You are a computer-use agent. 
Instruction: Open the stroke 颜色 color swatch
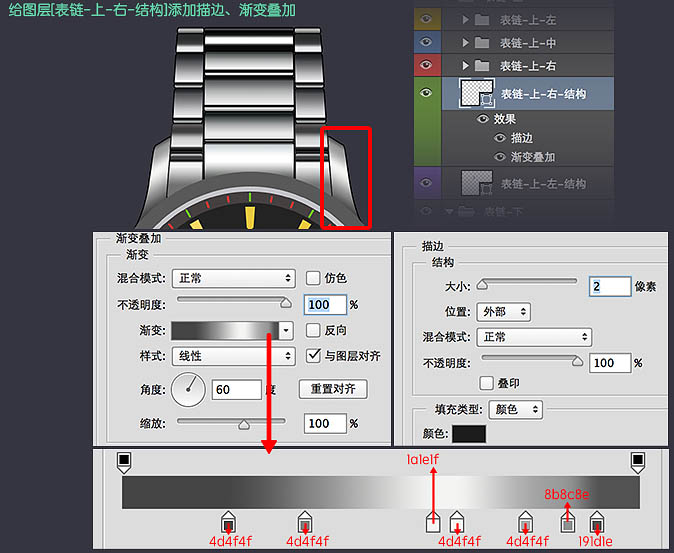[x=469, y=434]
